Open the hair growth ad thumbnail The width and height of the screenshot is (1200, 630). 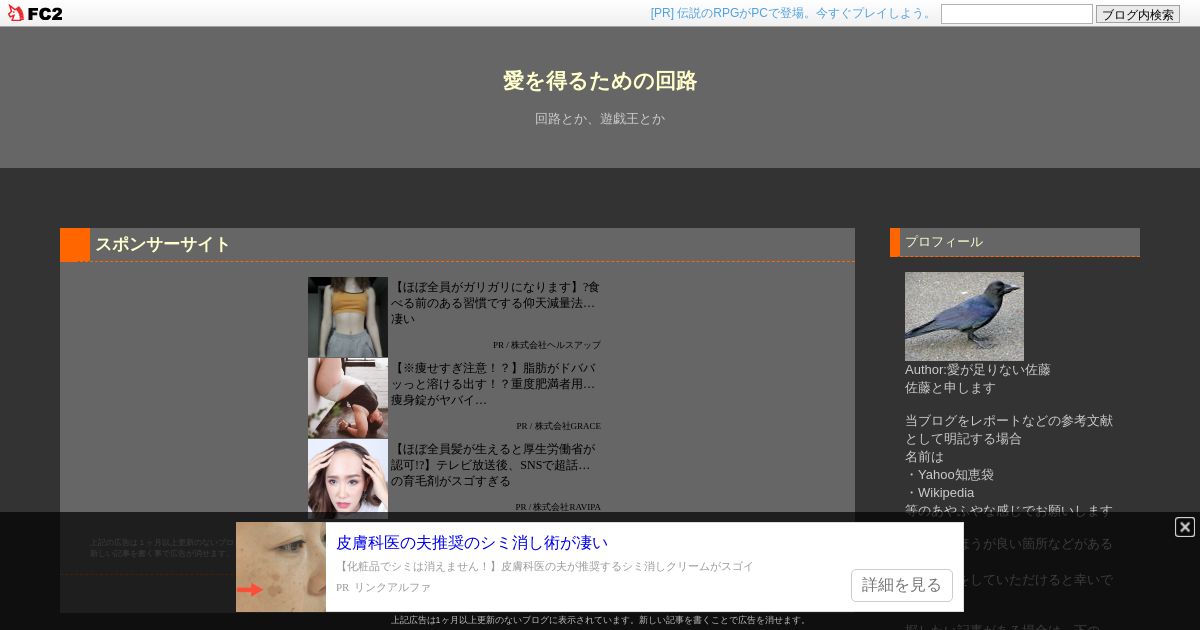[x=348, y=479]
